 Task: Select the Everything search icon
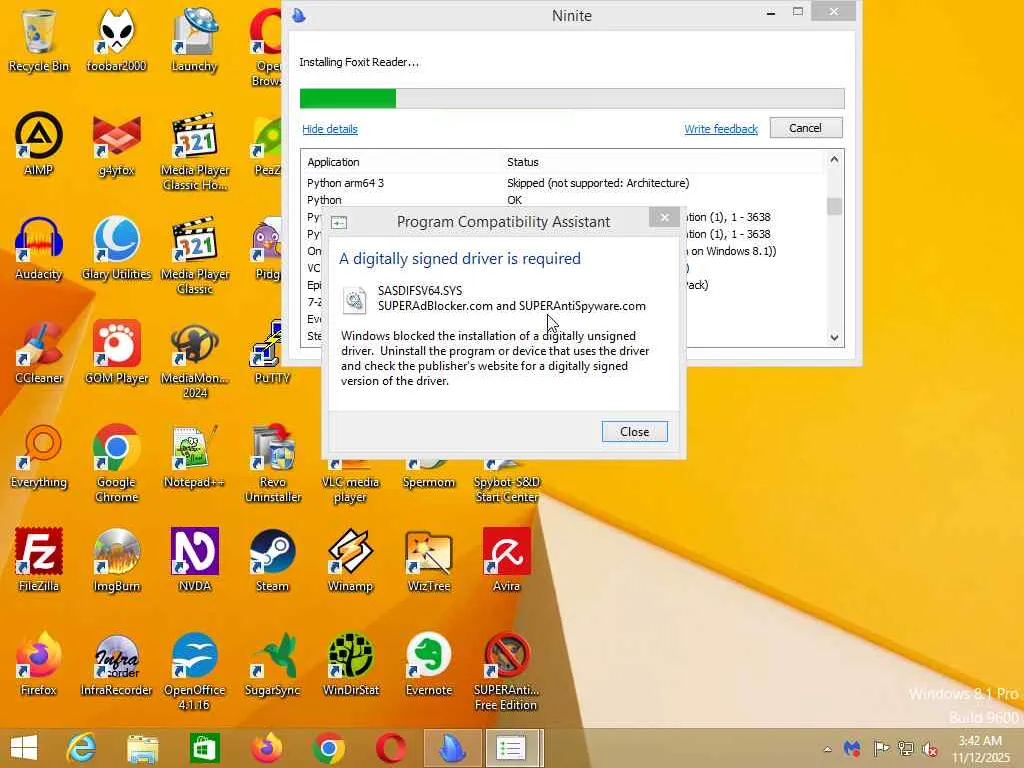click(x=39, y=456)
